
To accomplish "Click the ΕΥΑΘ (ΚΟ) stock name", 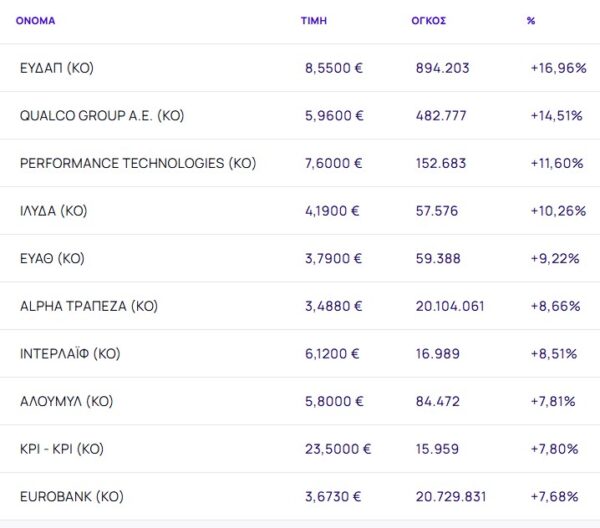I will [x=52, y=258].
